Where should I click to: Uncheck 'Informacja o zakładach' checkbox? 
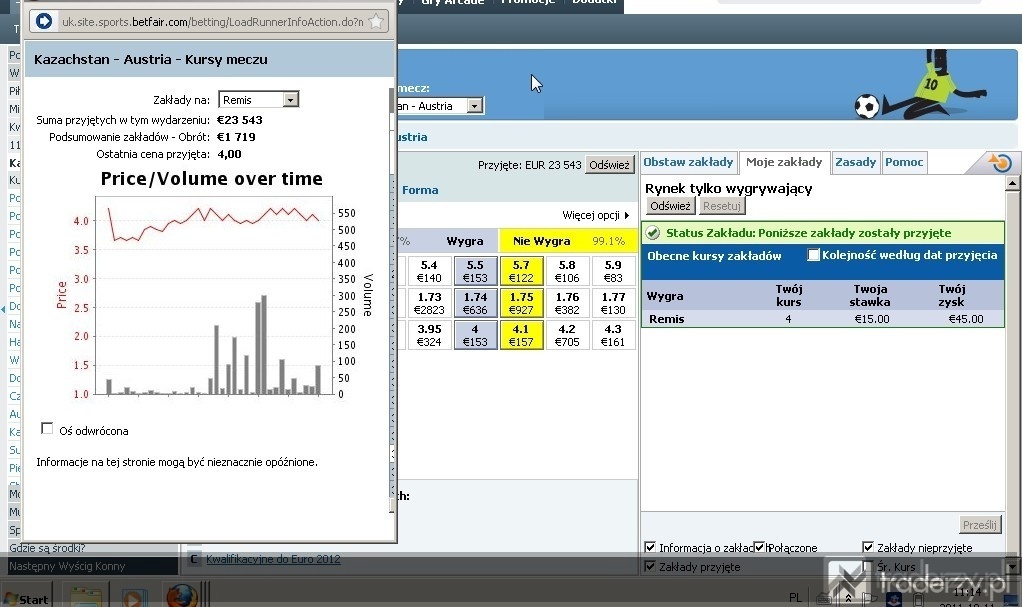pos(650,547)
